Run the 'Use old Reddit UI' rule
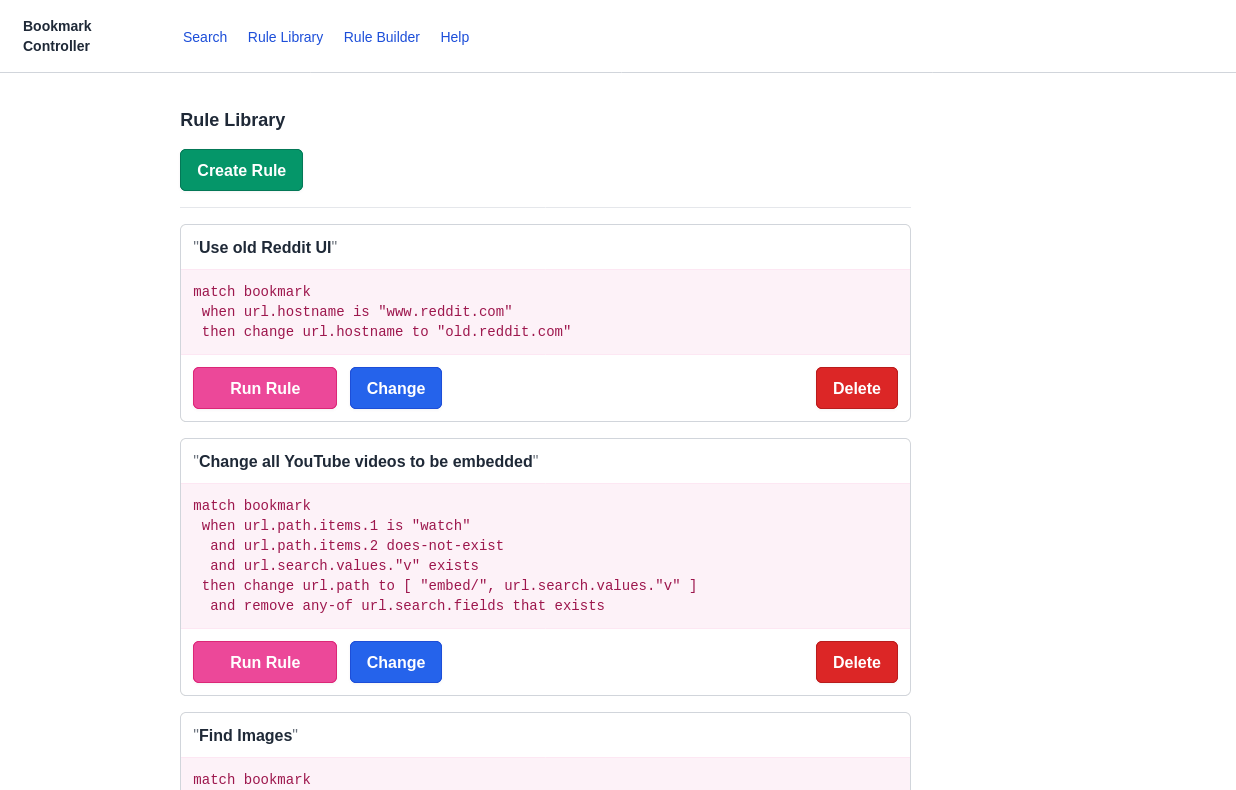Screen dimensions: 1236x790 [x=265, y=388]
